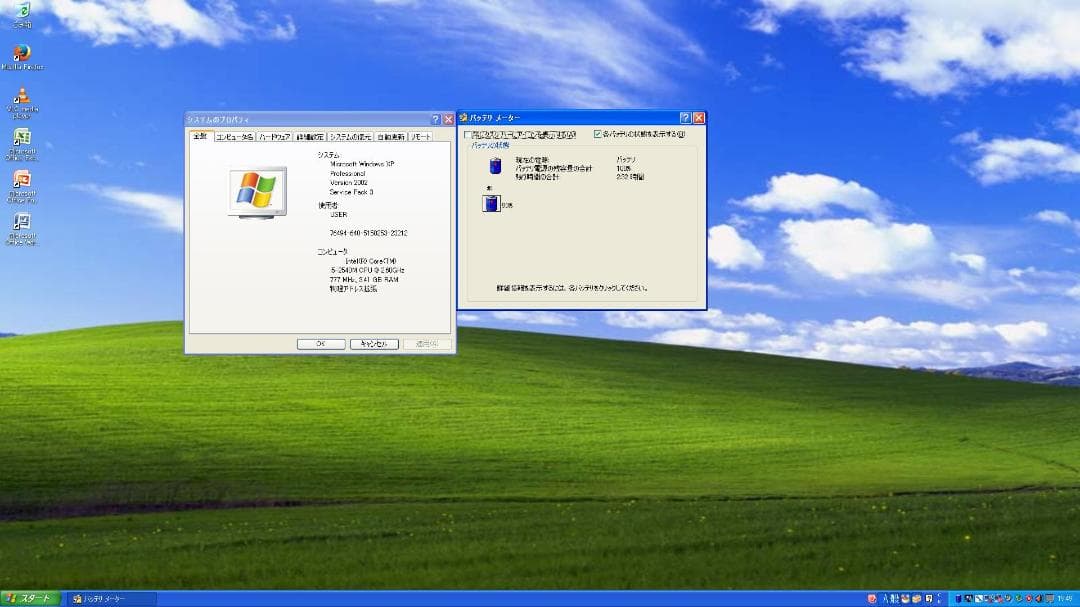
Task: Click OK in System Properties
Action: [321, 344]
